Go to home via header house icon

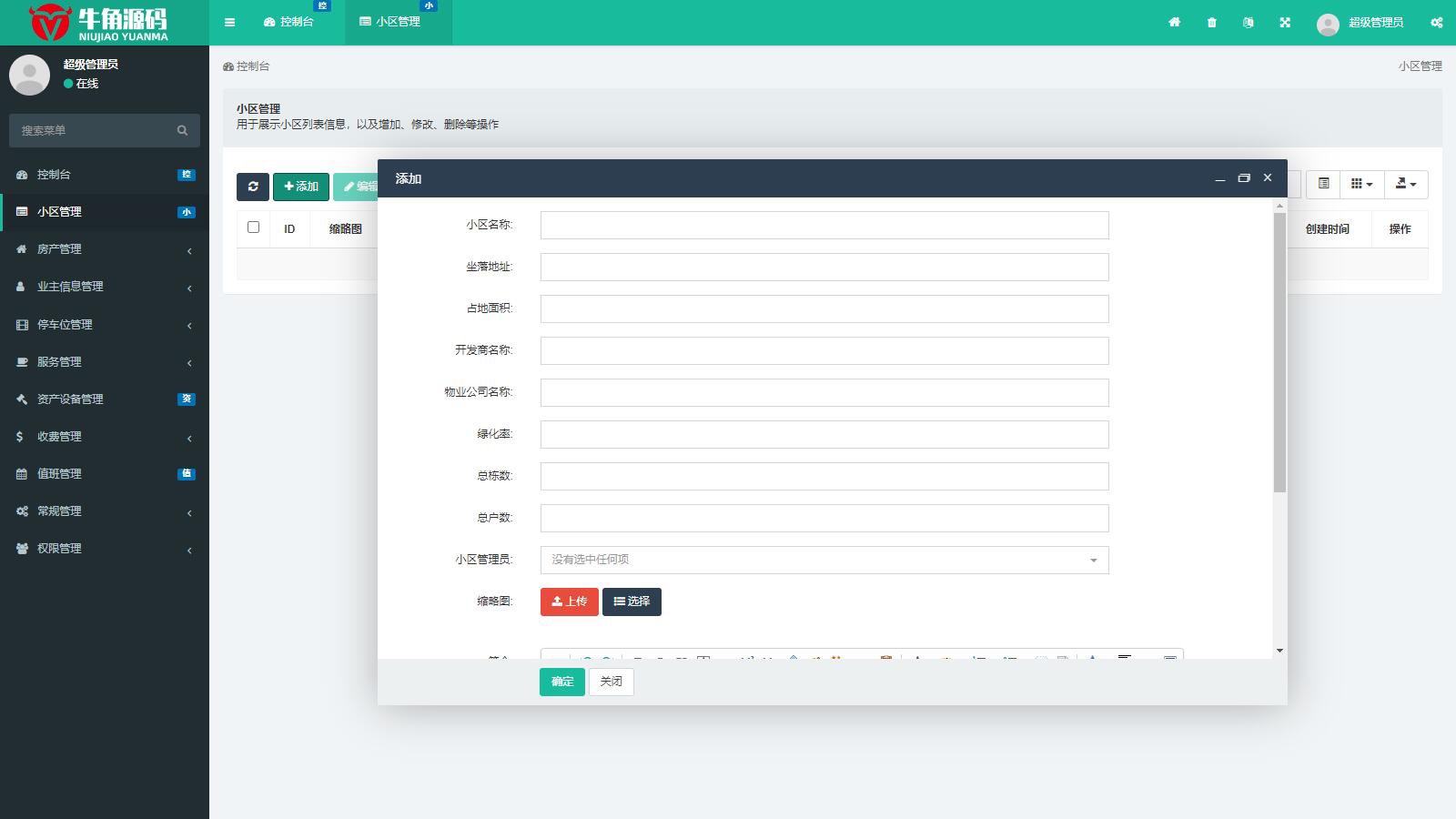1174,22
